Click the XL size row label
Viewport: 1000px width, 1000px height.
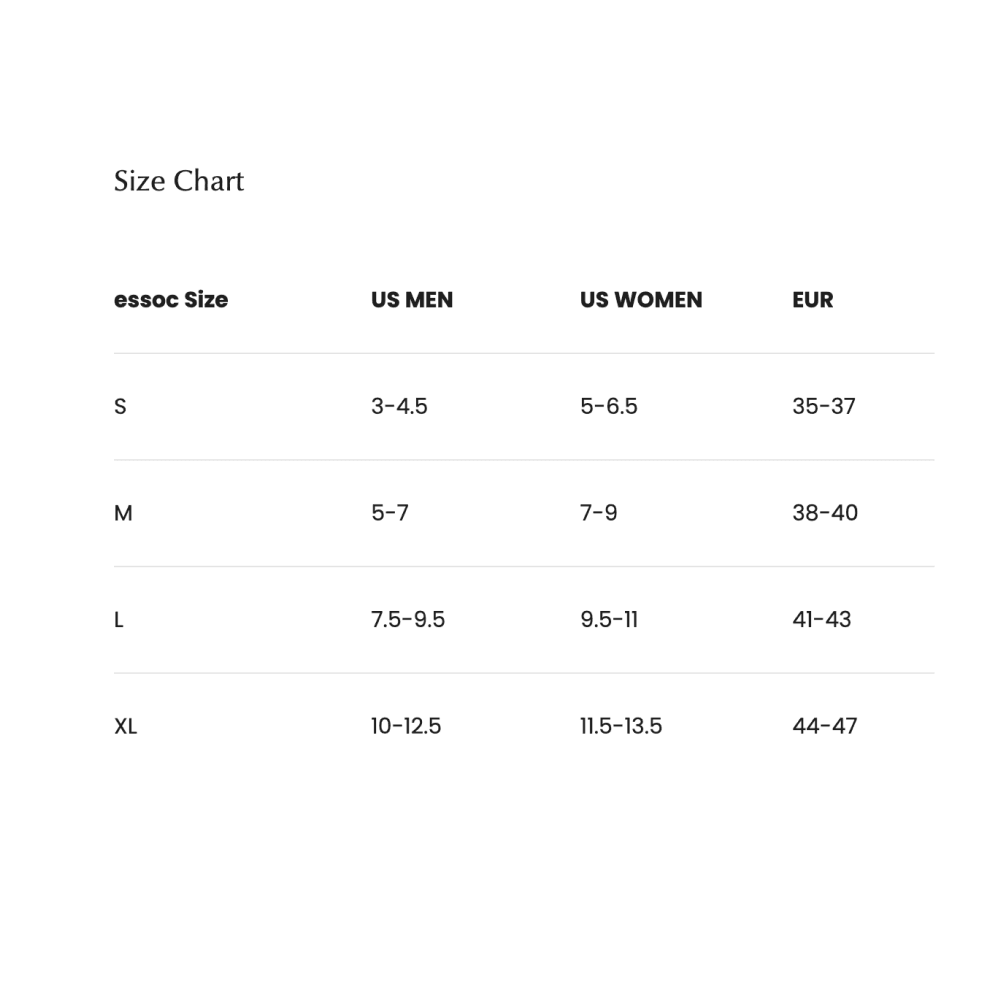tap(125, 726)
